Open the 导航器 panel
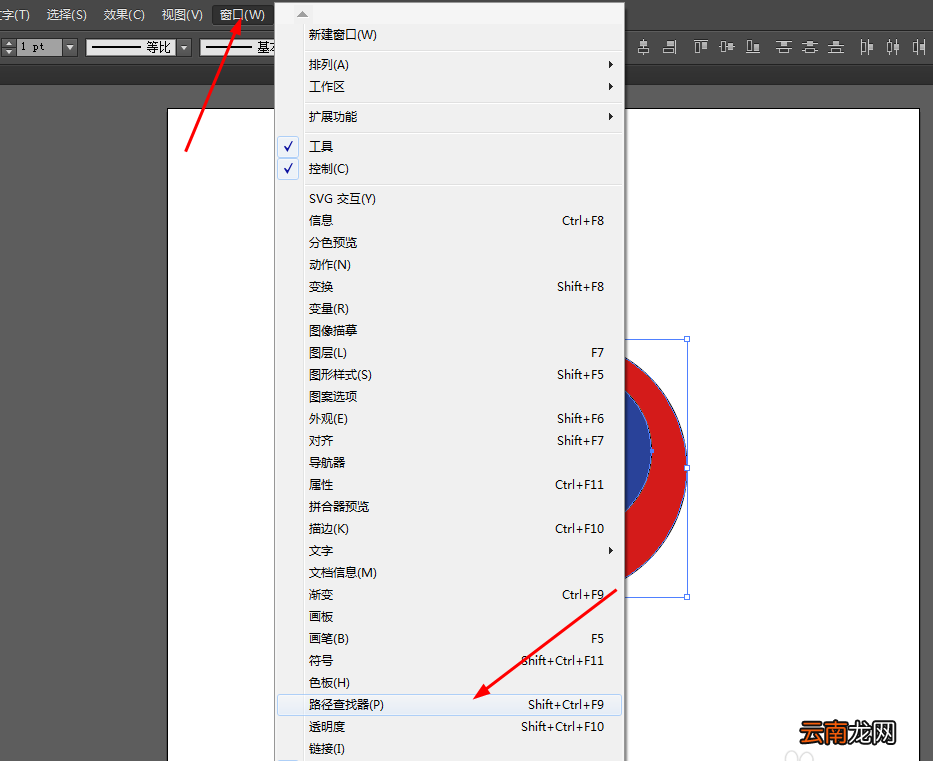The height and width of the screenshot is (761, 933). [449, 462]
